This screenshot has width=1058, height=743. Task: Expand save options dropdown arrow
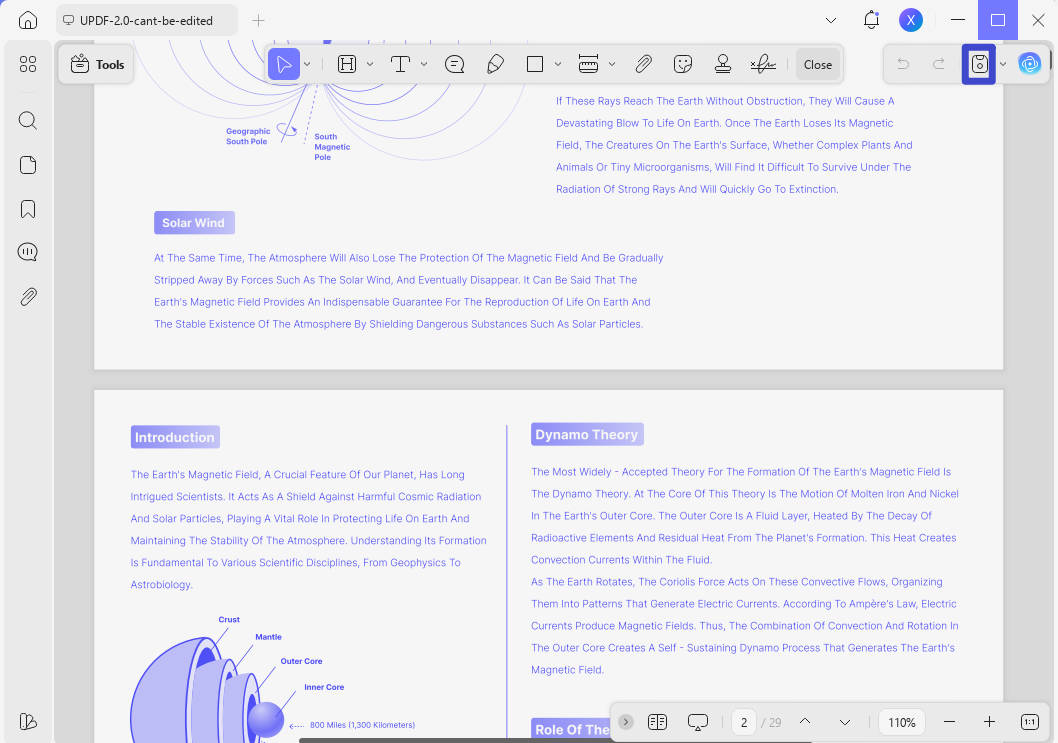(1003, 65)
